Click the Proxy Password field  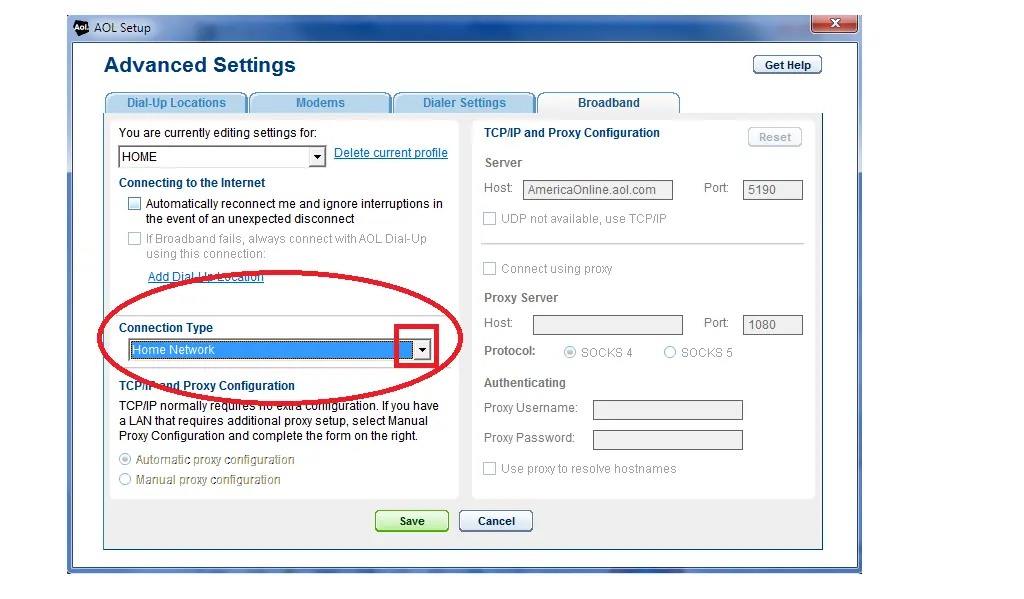[667, 440]
